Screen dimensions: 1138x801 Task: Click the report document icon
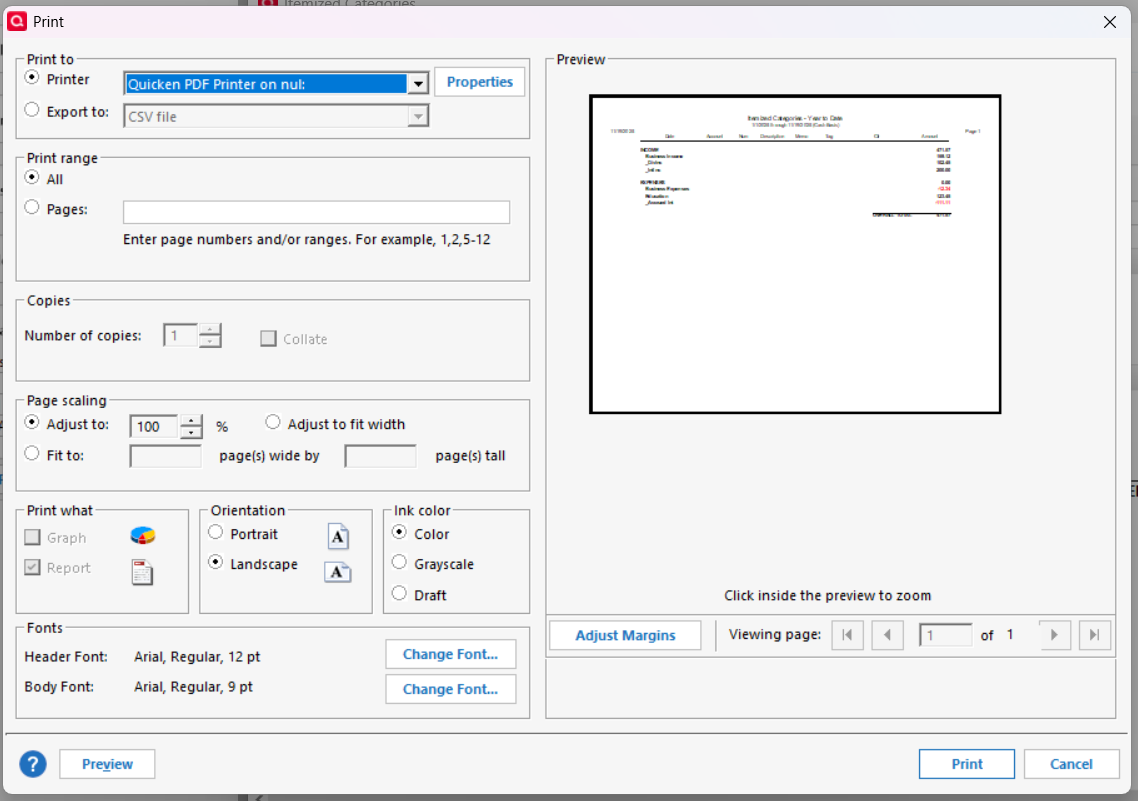[142, 572]
